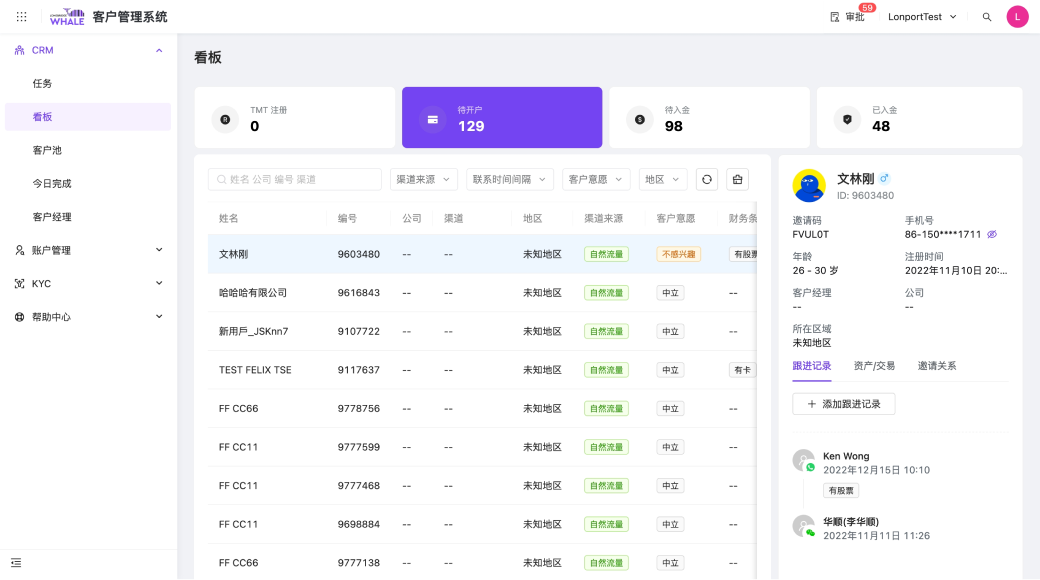Image resolution: width=1040 pixels, height=580 pixels.
Task: Click customer number 9777599
Action: pos(359,447)
